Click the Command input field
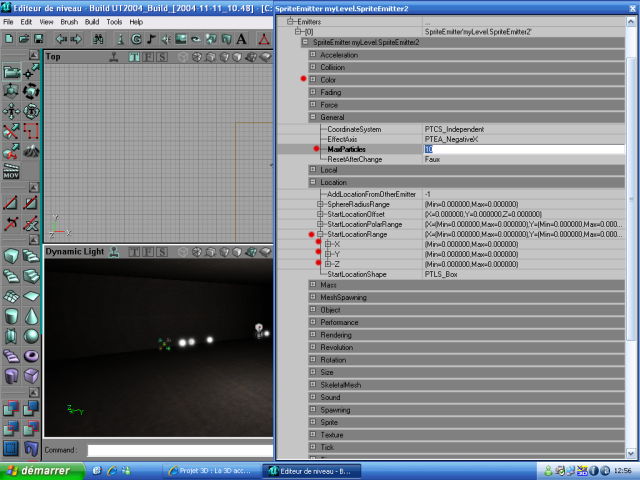640x480 pixels. tap(178, 451)
